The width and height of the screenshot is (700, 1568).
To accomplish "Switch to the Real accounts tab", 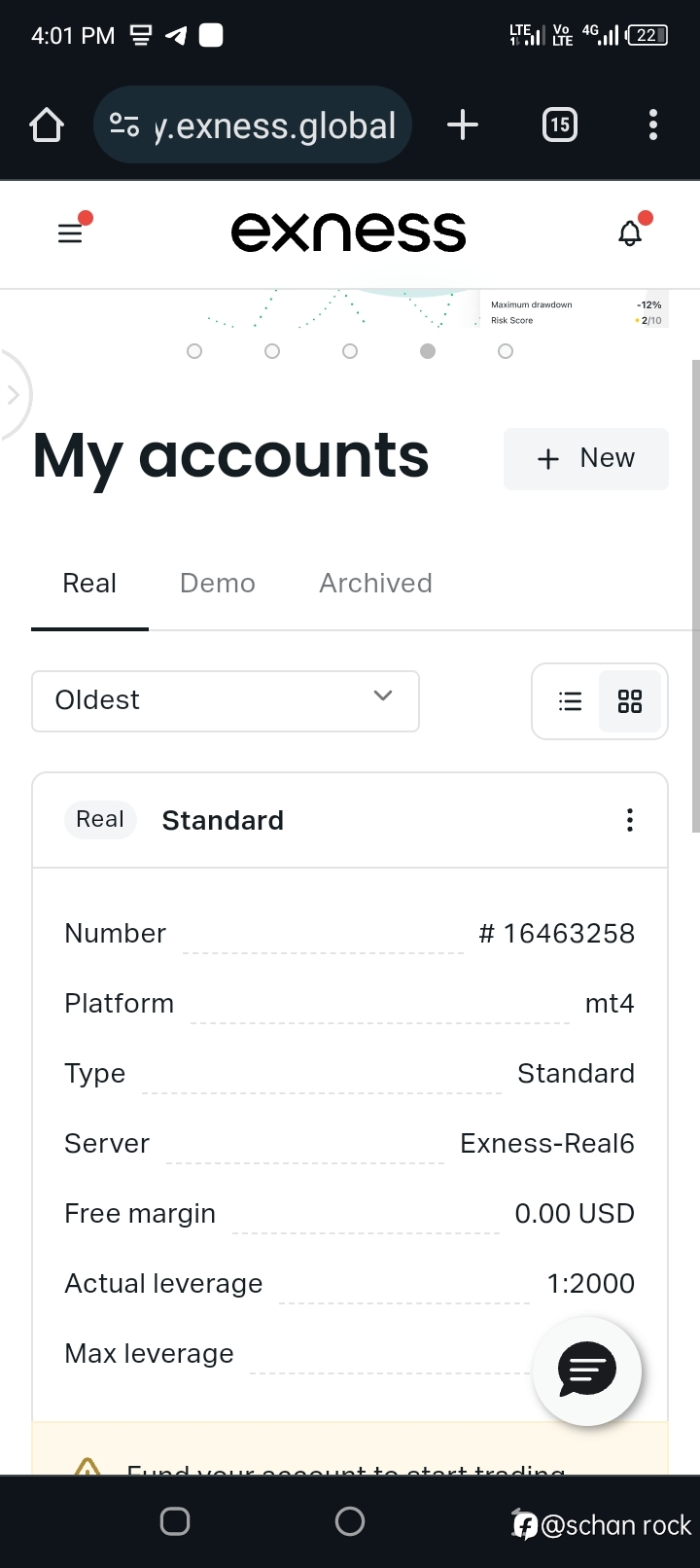I will (x=89, y=584).
